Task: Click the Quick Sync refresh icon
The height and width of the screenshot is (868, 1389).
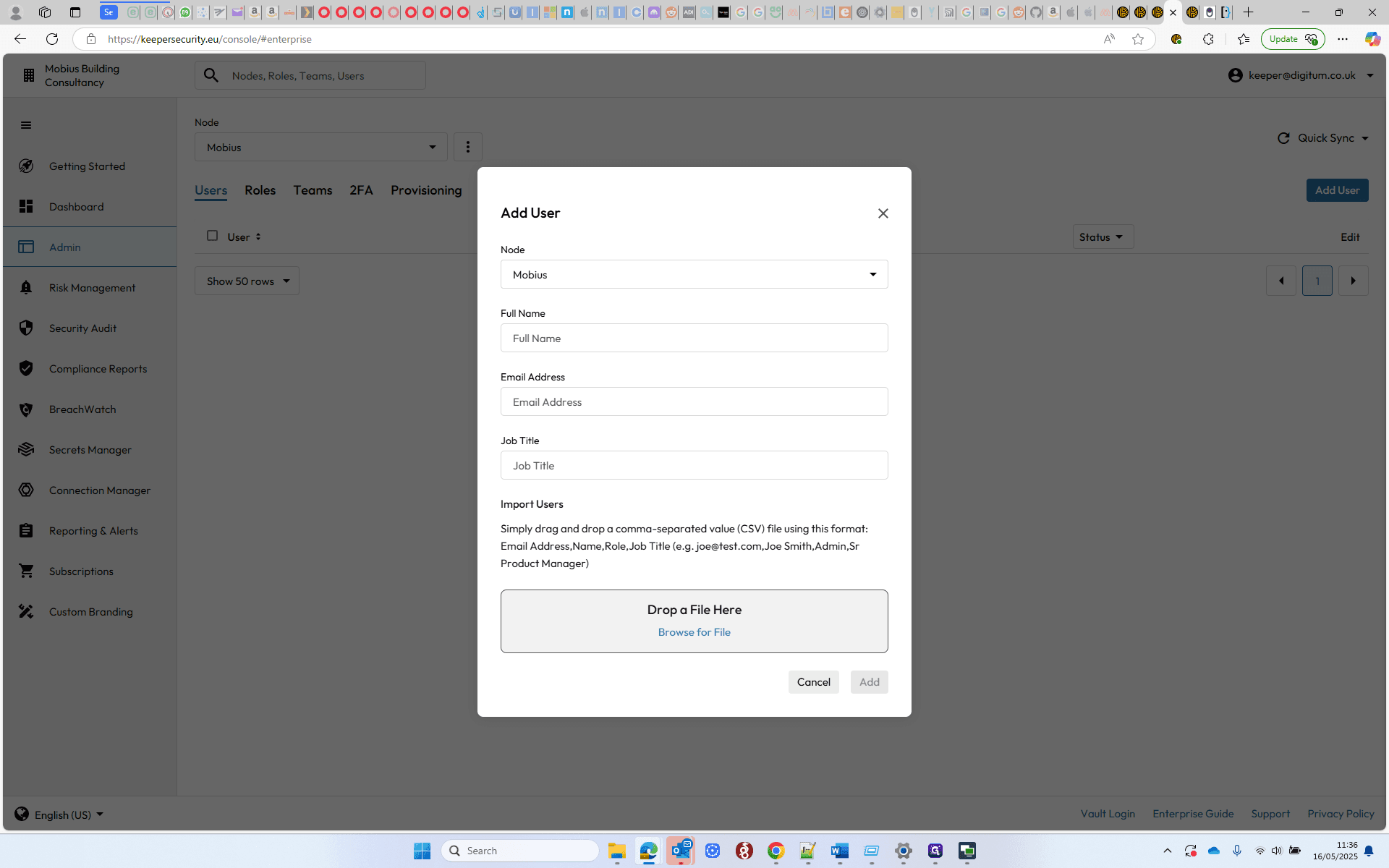Action: tap(1283, 138)
